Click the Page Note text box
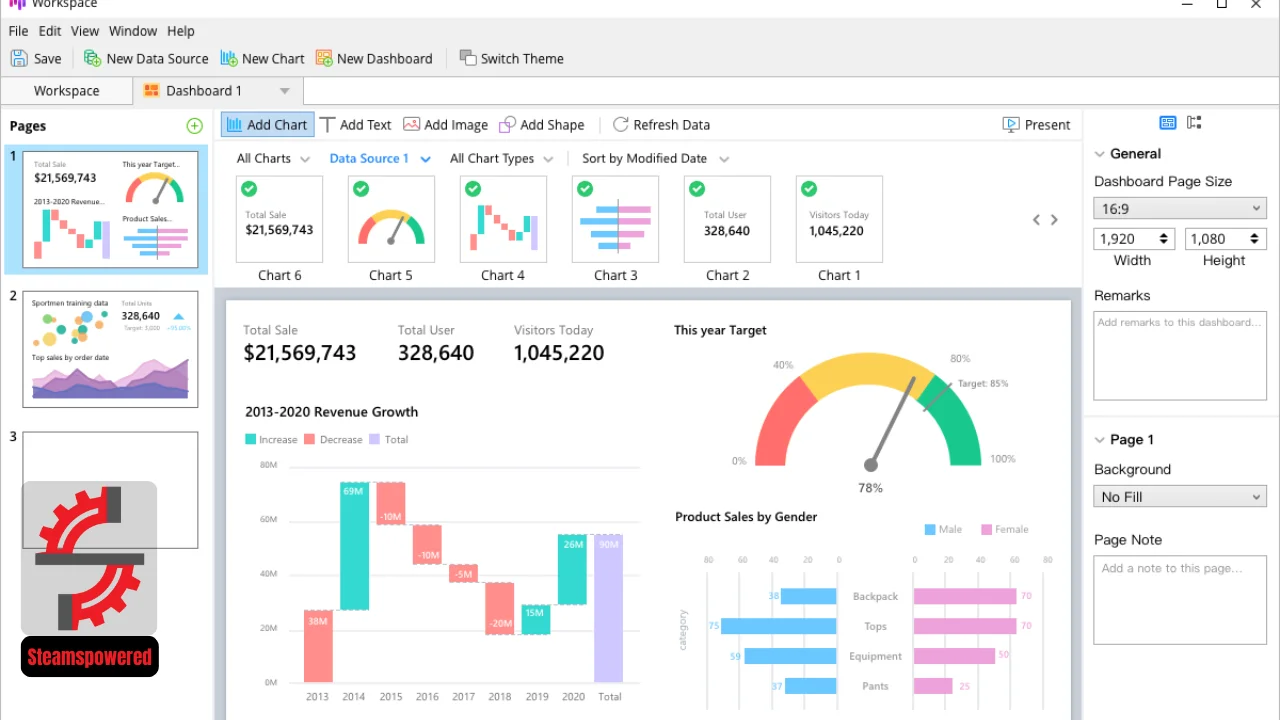The height and width of the screenshot is (720, 1280). click(x=1180, y=600)
